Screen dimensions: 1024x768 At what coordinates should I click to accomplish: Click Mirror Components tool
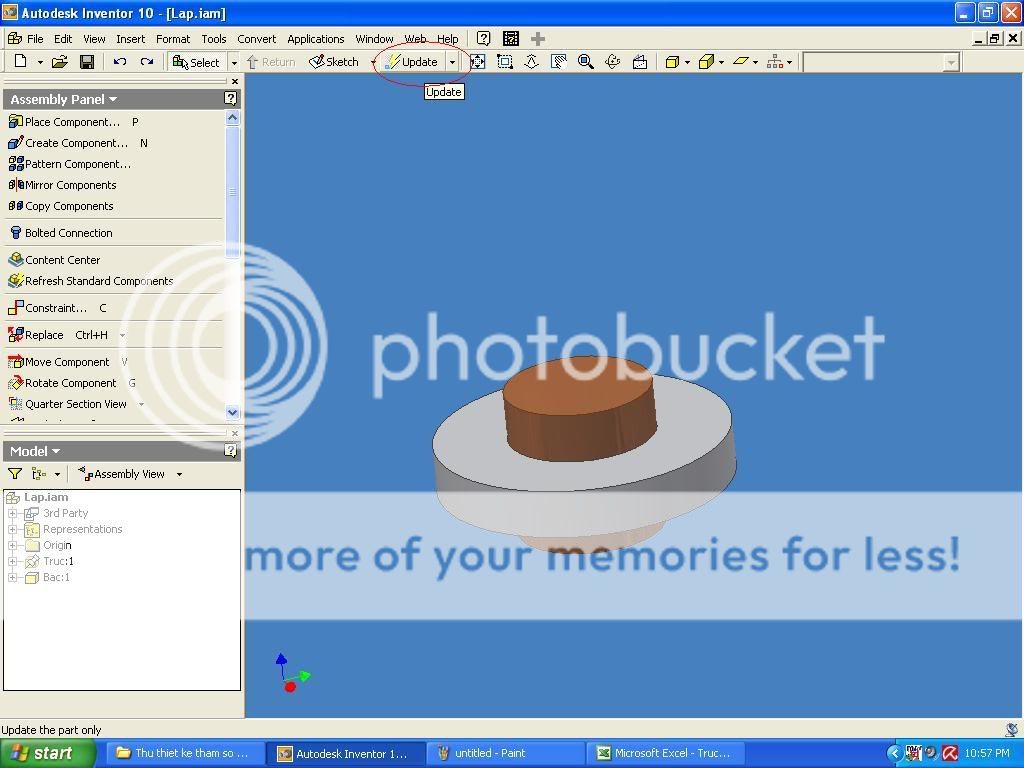pyautogui.click(x=62, y=185)
